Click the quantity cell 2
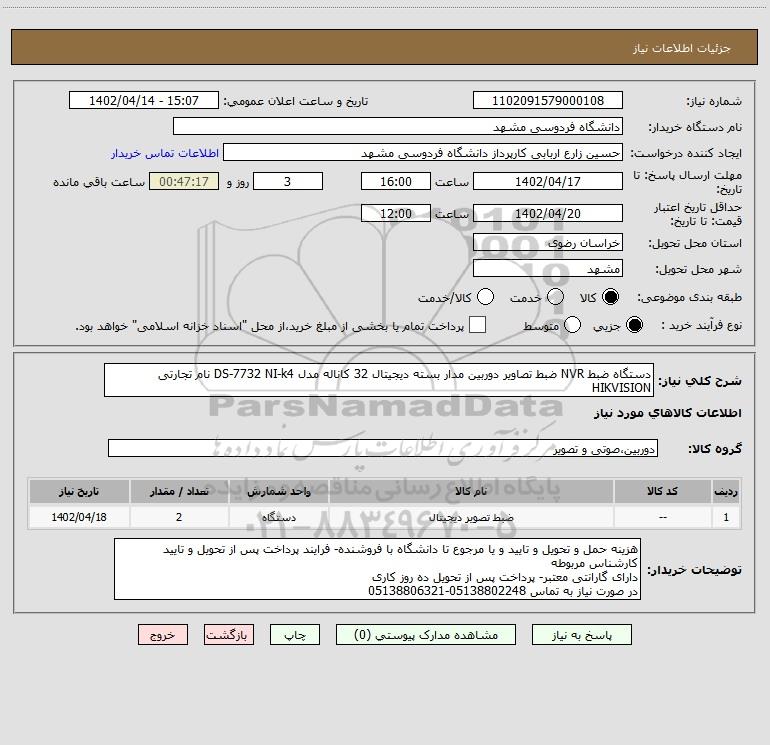 (179, 518)
